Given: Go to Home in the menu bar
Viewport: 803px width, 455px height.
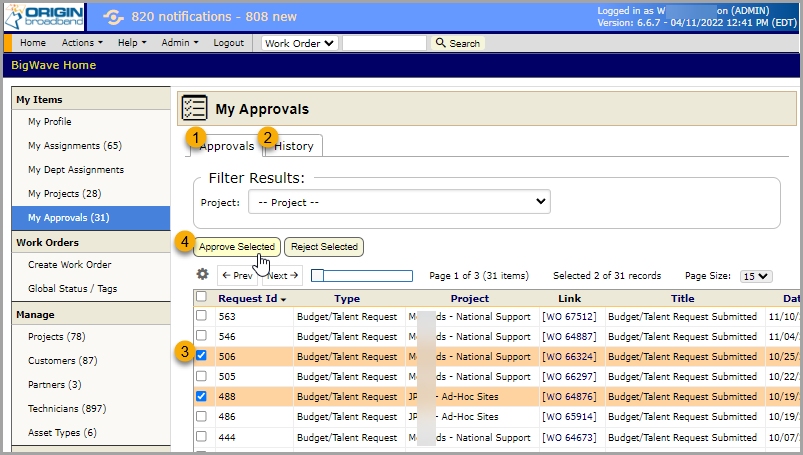Looking at the screenshot, I should (33, 43).
